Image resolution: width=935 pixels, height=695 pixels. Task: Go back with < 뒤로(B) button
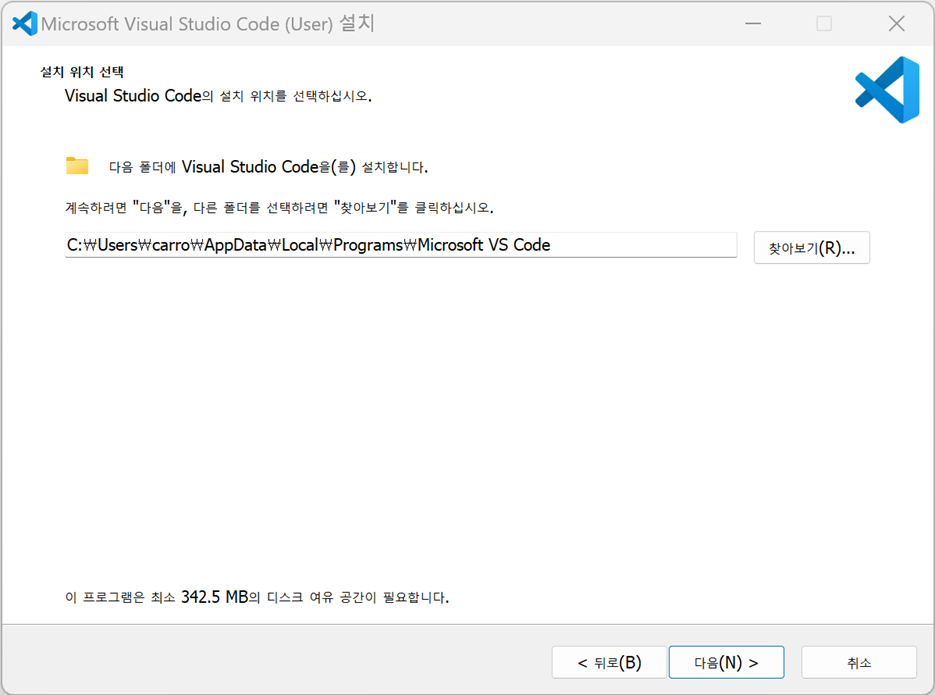click(609, 662)
